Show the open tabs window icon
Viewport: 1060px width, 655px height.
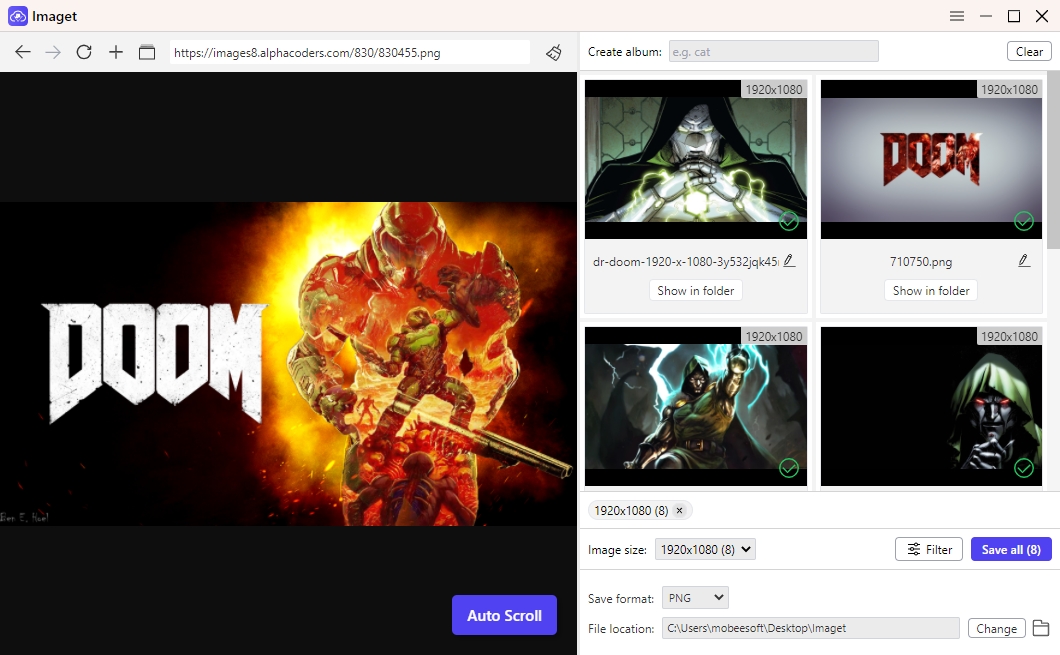(147, 52)
